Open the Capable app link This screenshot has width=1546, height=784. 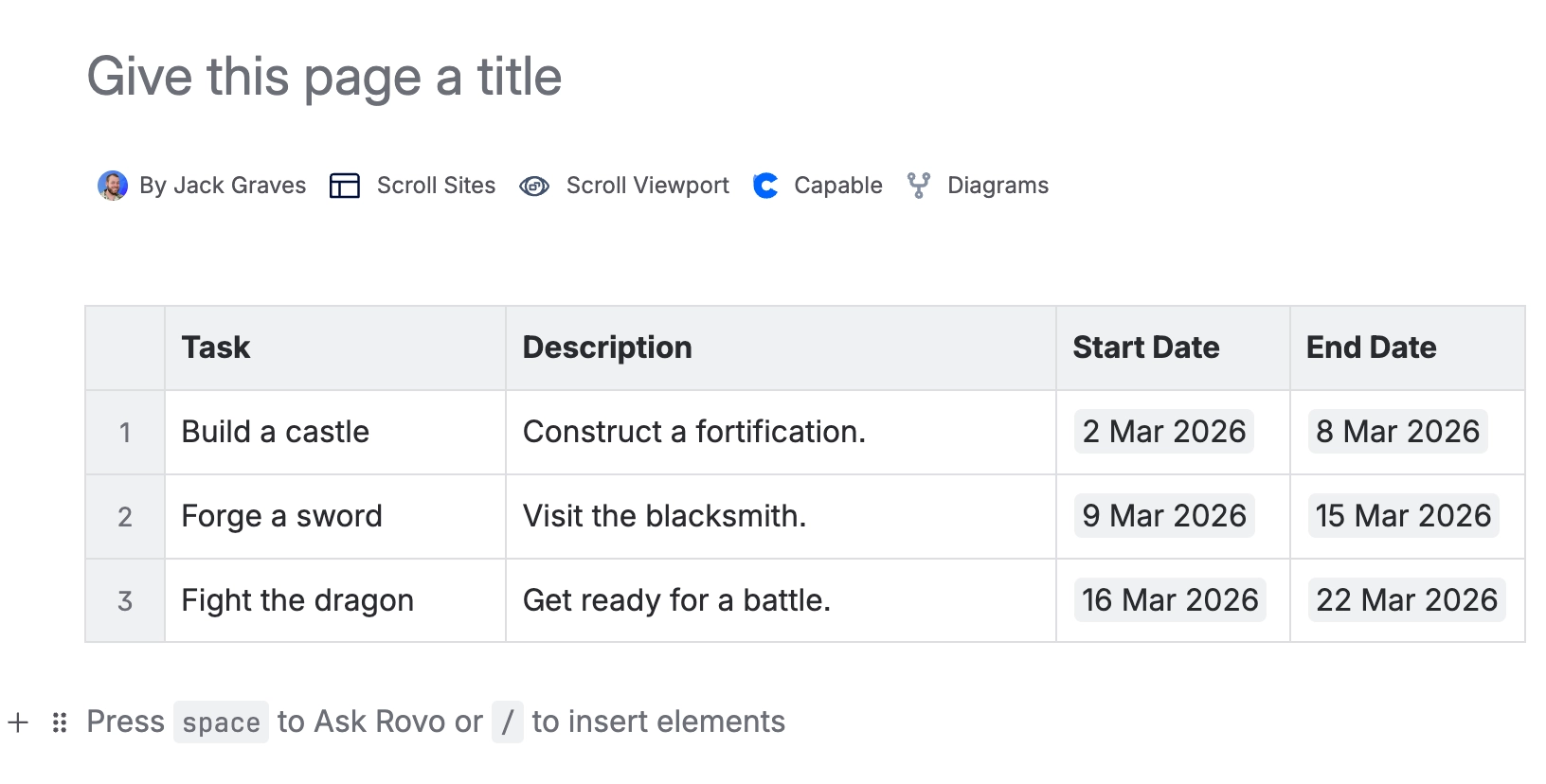837,186
